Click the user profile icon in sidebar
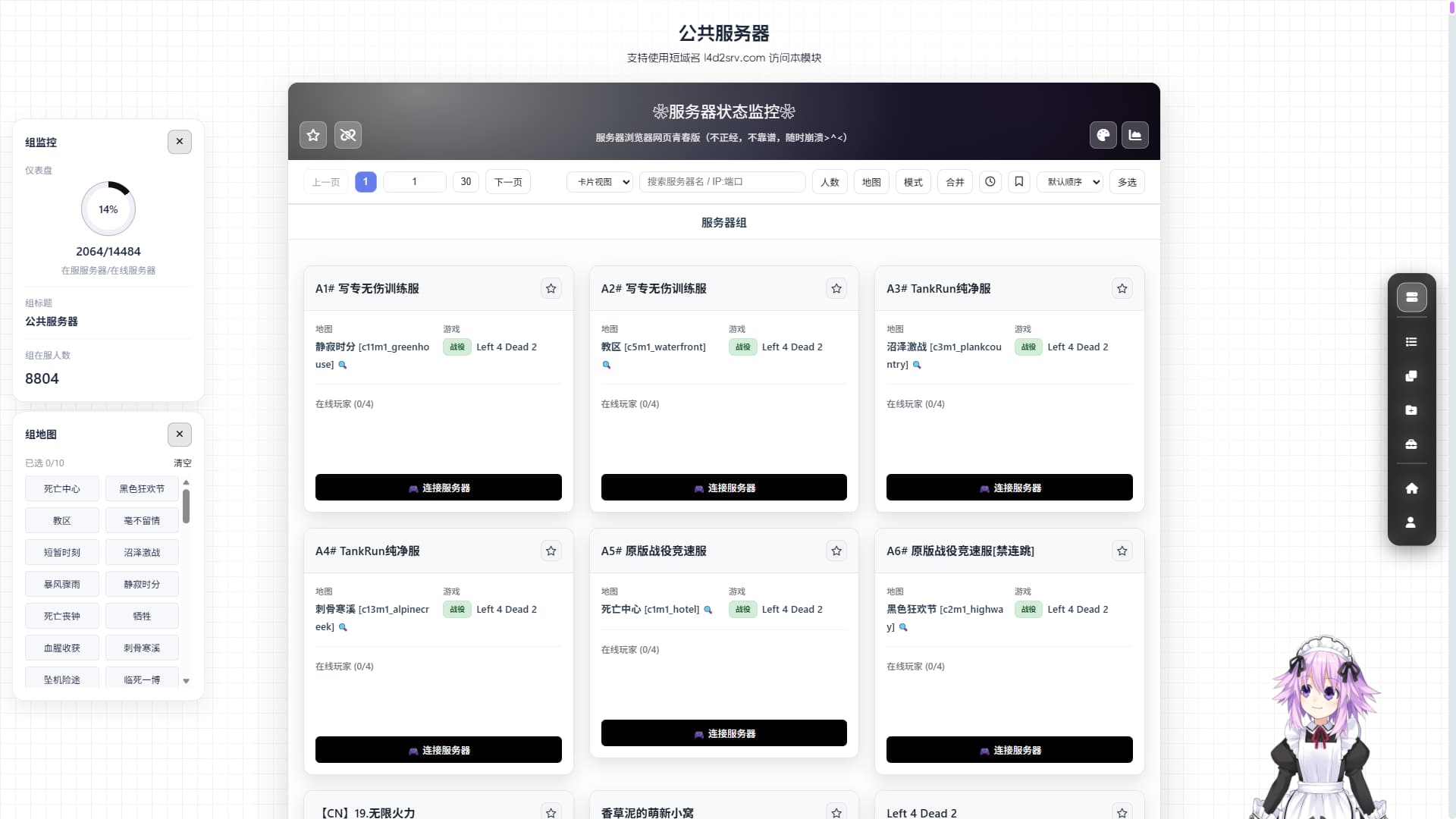The width and height of the screenshot is (1456, 819). click(1411, 522)
